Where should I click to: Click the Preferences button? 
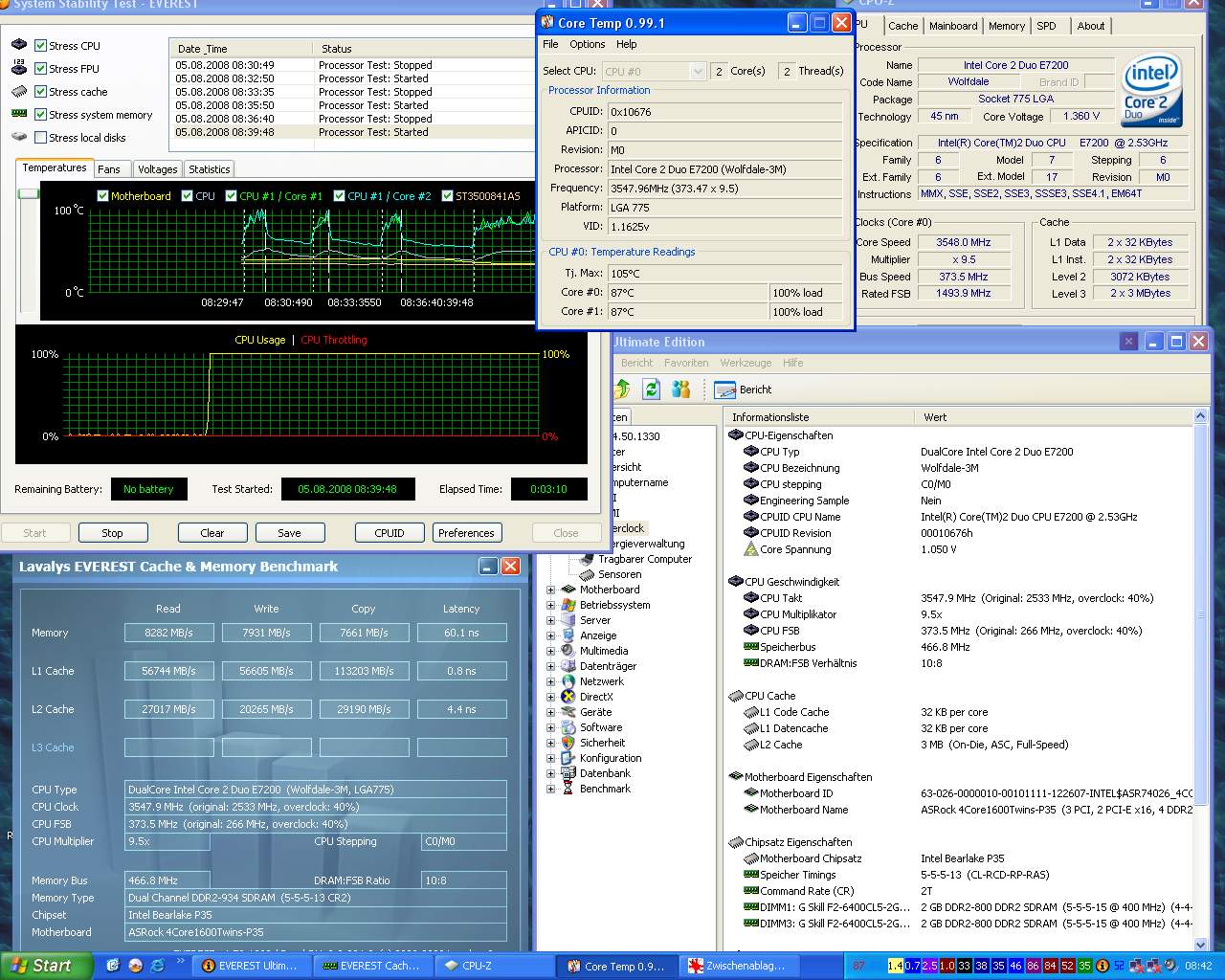click(x=466, y=533)
